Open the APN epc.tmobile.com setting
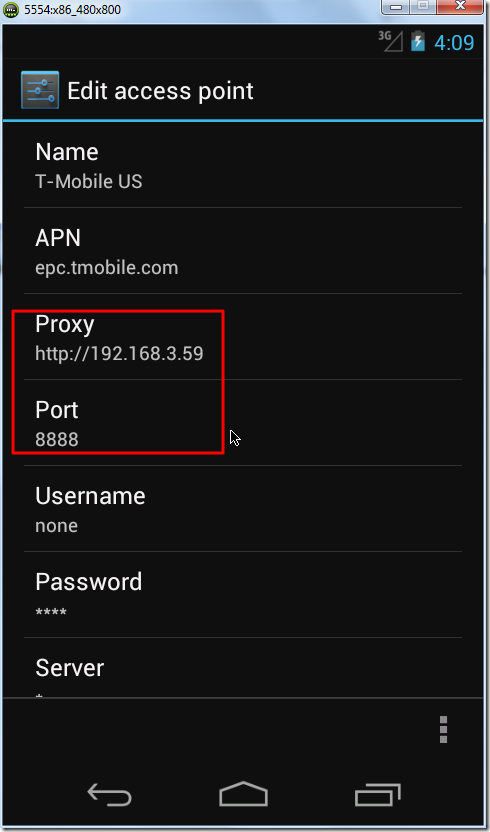 (x=243, y=251)
